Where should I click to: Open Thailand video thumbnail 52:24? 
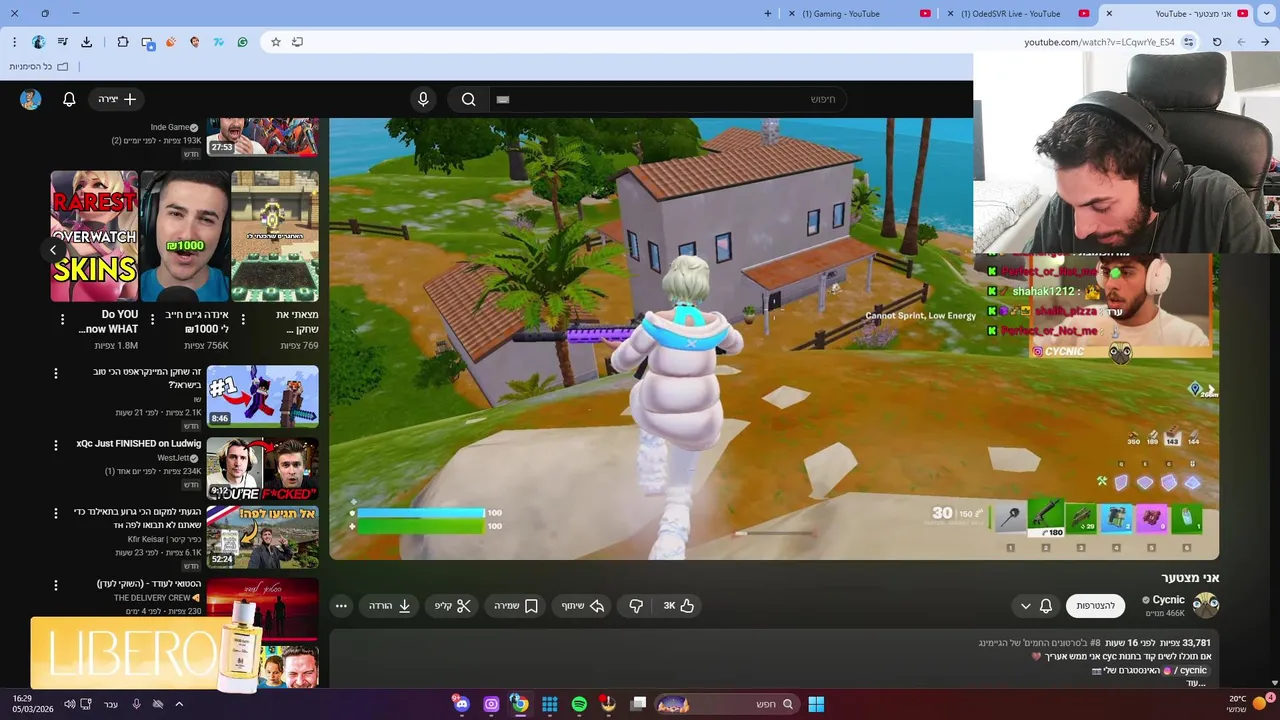pyautogui.click(x=263, y=537)
